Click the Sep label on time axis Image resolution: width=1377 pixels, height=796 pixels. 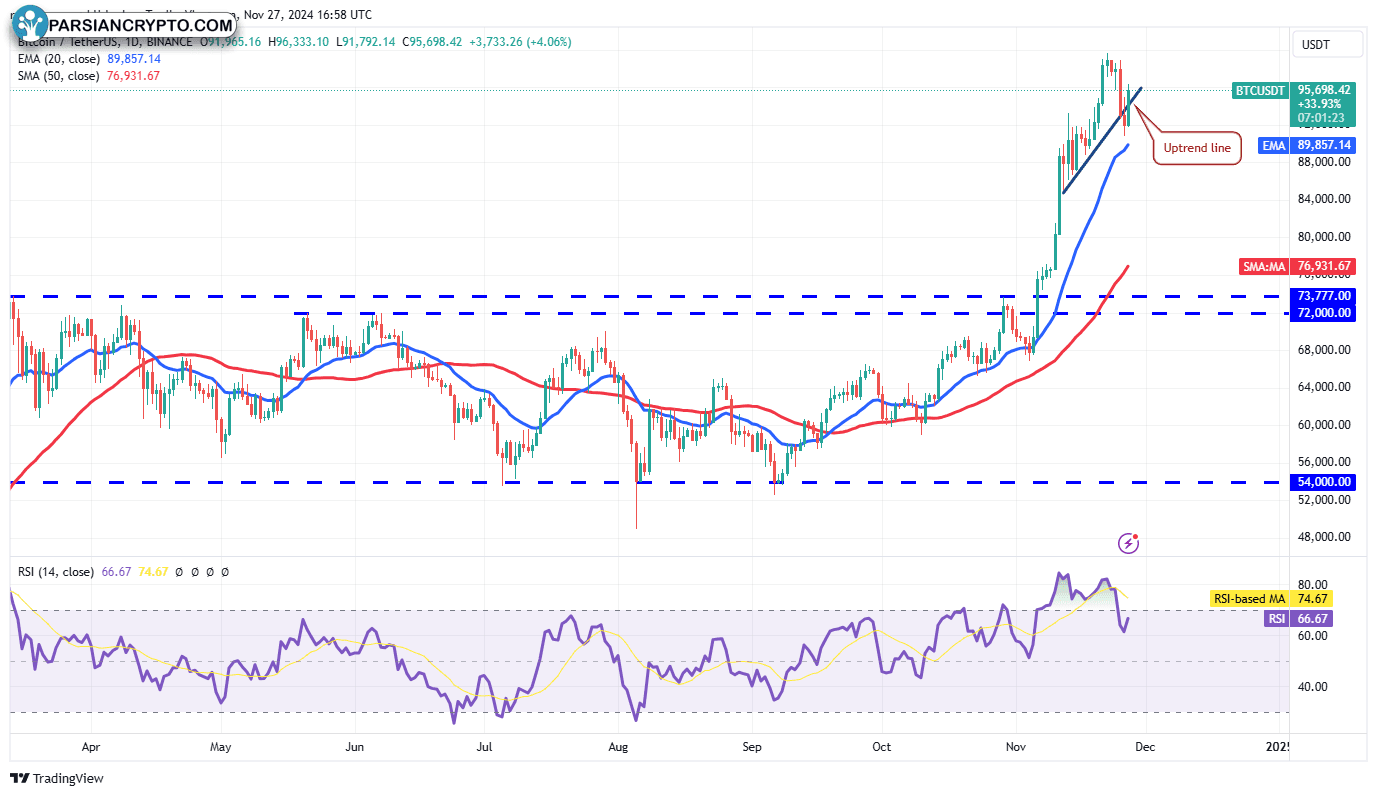tap(752, 747)
